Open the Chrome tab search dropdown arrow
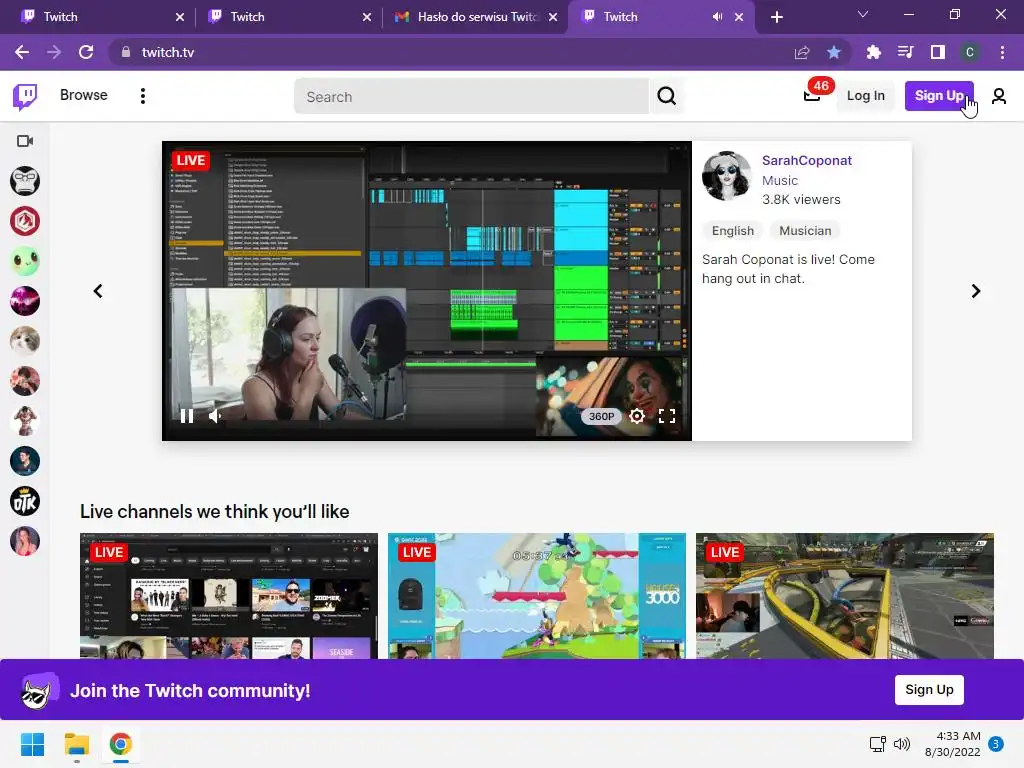This screenshot has width=1024, height=768. (x=863, y=14)
